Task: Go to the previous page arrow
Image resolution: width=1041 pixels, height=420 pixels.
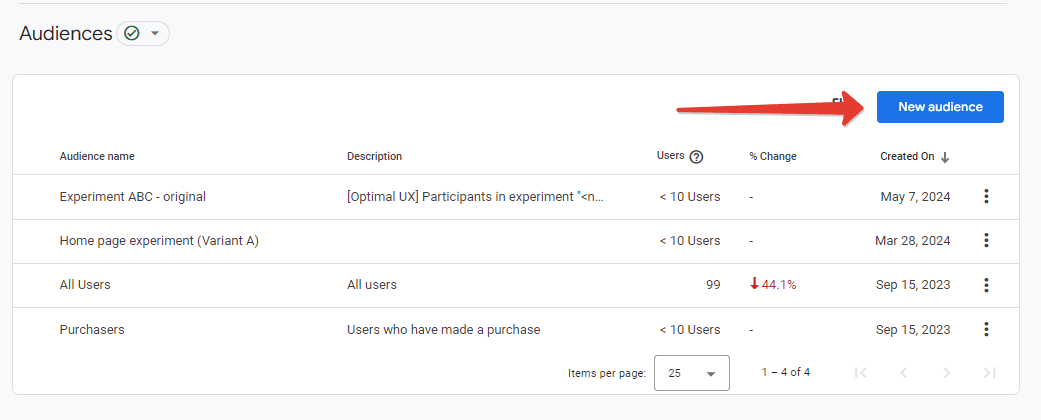Action: click(x=904, y=373)
